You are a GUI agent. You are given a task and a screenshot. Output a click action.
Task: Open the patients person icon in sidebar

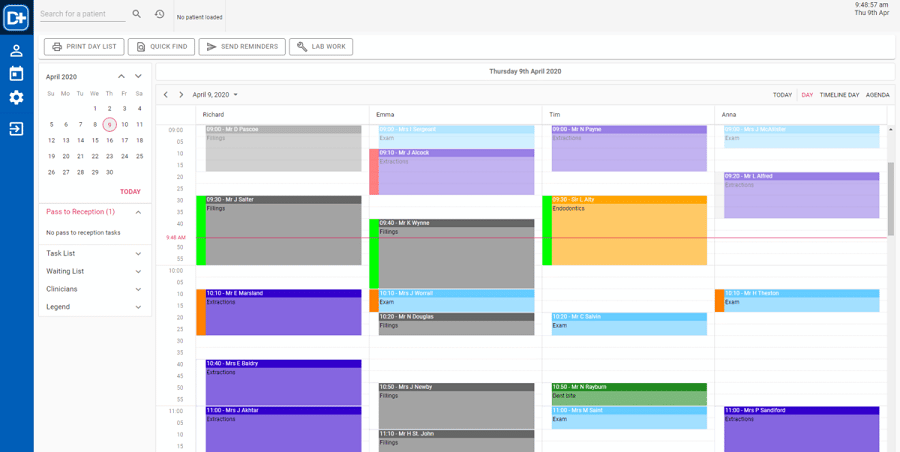coord(16,51)
